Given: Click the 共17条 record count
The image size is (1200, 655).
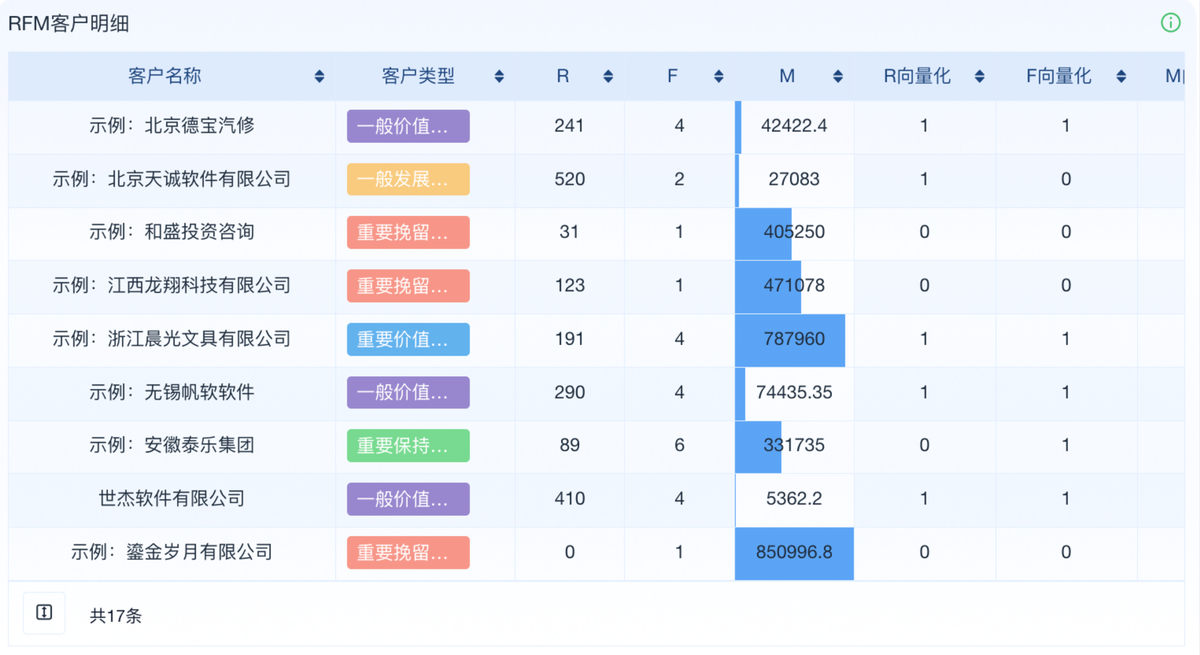Looking at the screenshot, I should coord(116,616).
